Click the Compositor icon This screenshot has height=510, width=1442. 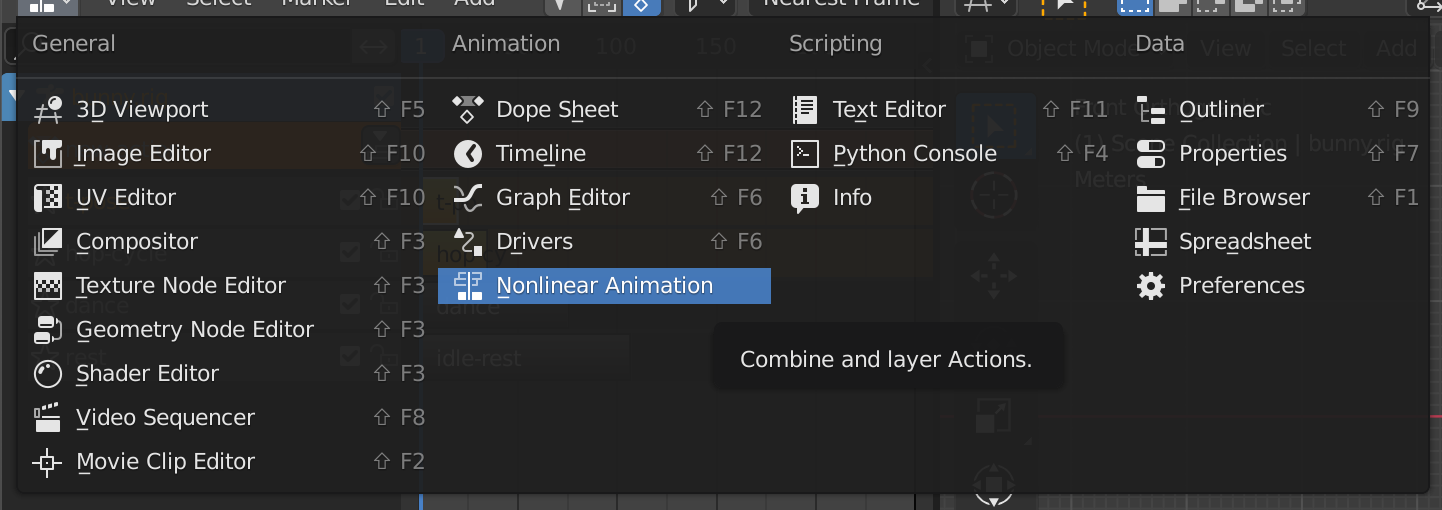click(48, 242)
